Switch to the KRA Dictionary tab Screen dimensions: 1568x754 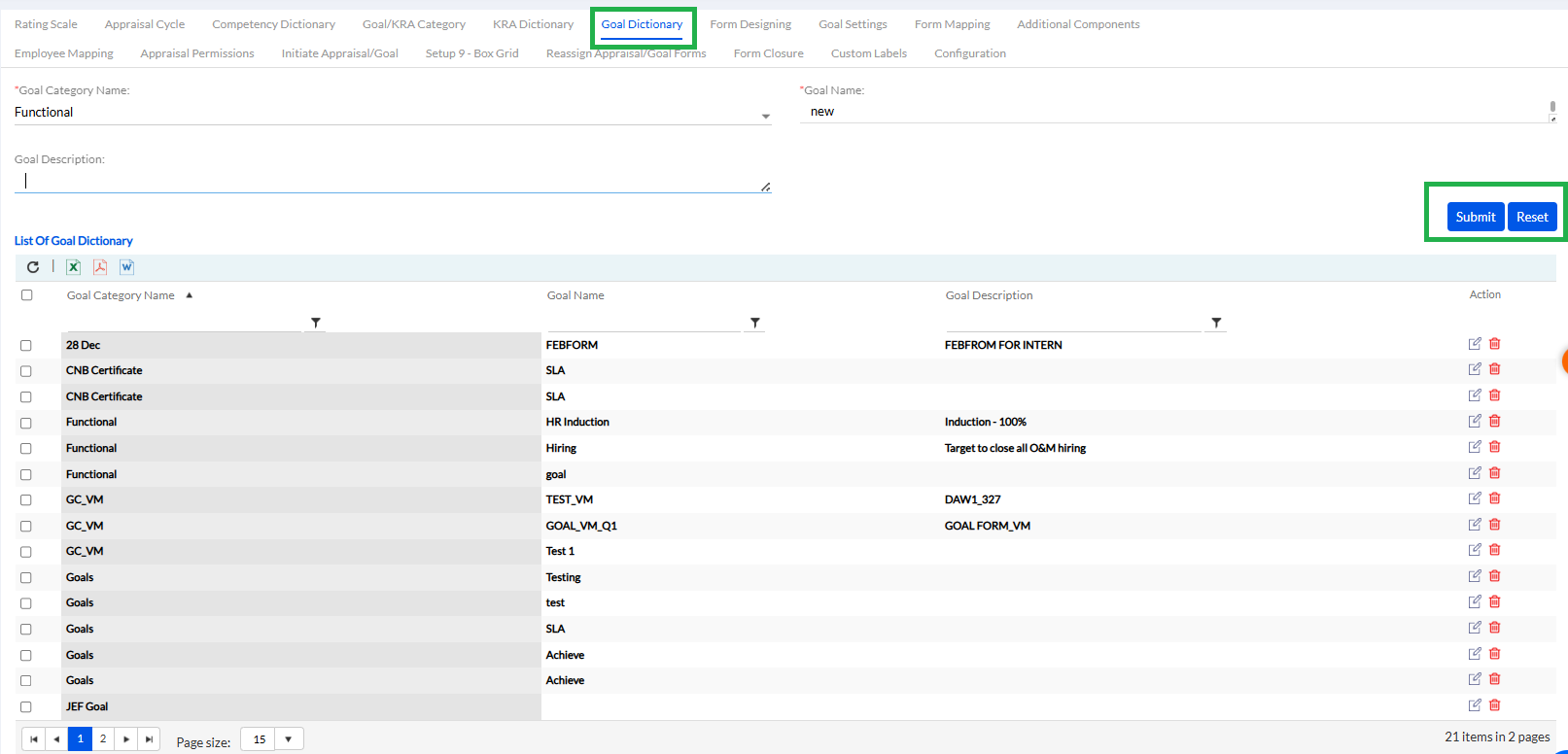point(533,24)
